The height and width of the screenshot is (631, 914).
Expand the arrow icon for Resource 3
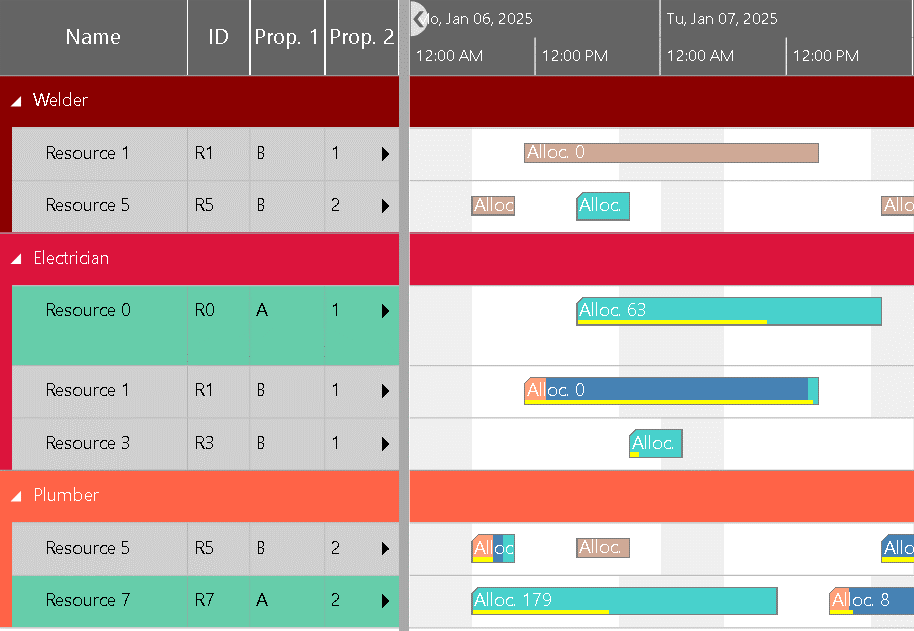coord(386,443)
